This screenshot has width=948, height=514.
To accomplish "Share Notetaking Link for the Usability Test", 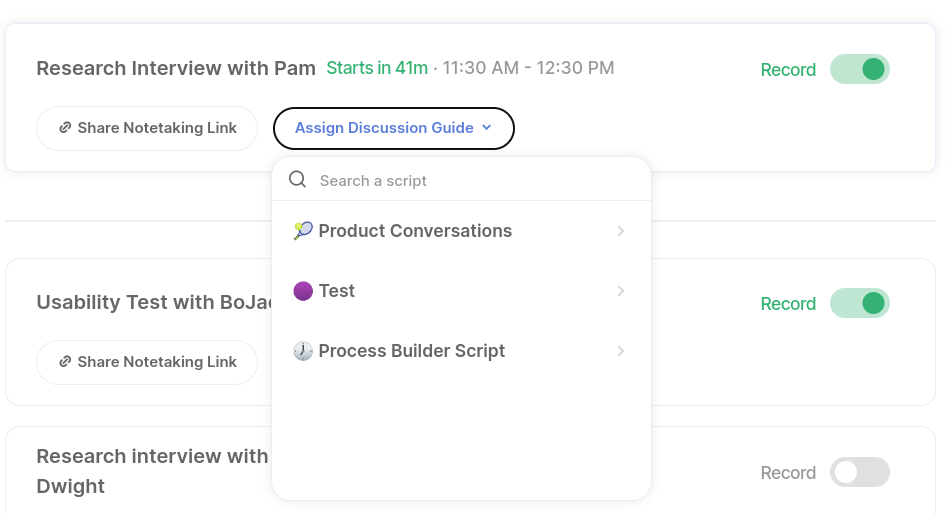I will click(x=147, y=362).
